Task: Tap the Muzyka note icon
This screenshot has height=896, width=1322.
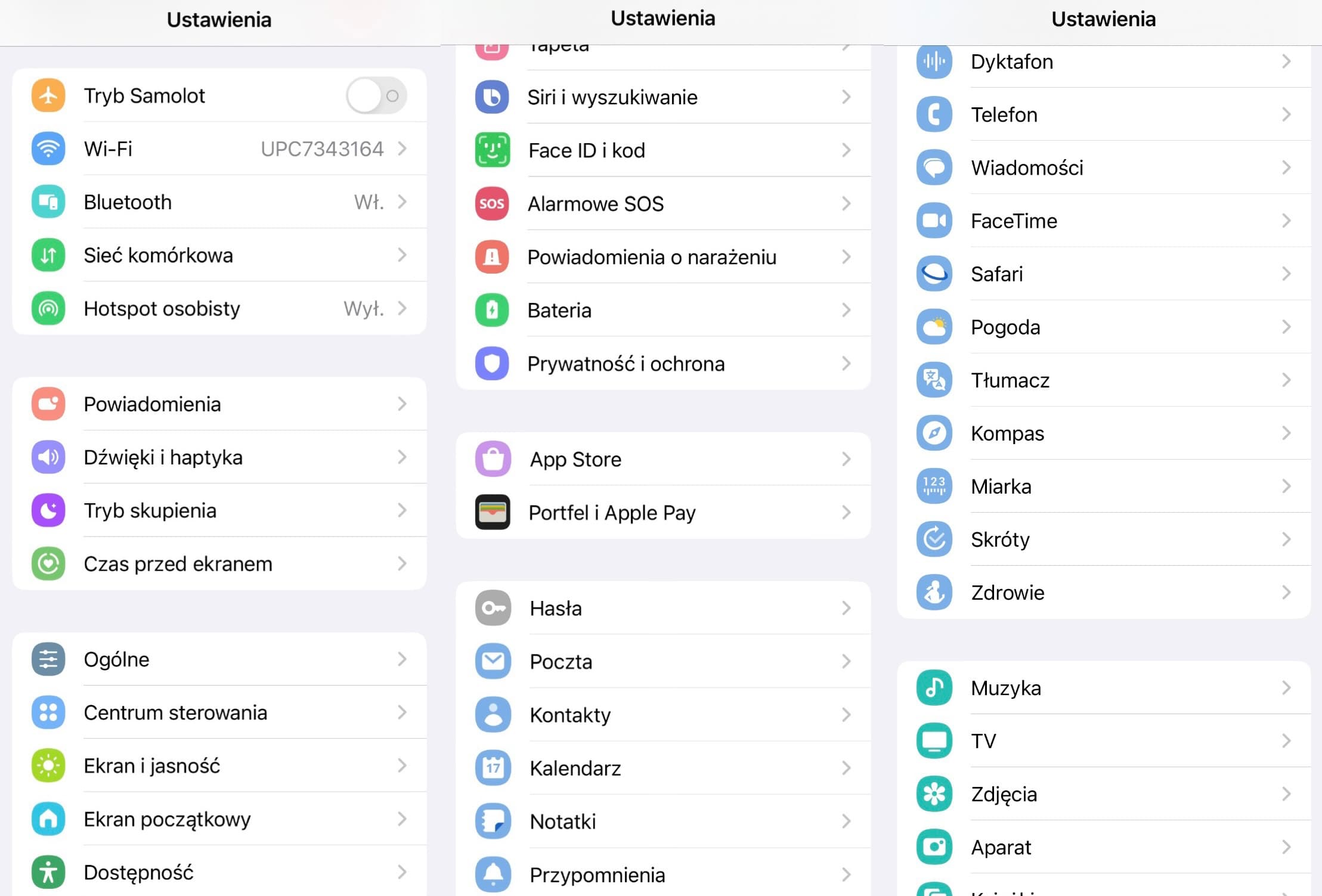Action: point(934,688)
